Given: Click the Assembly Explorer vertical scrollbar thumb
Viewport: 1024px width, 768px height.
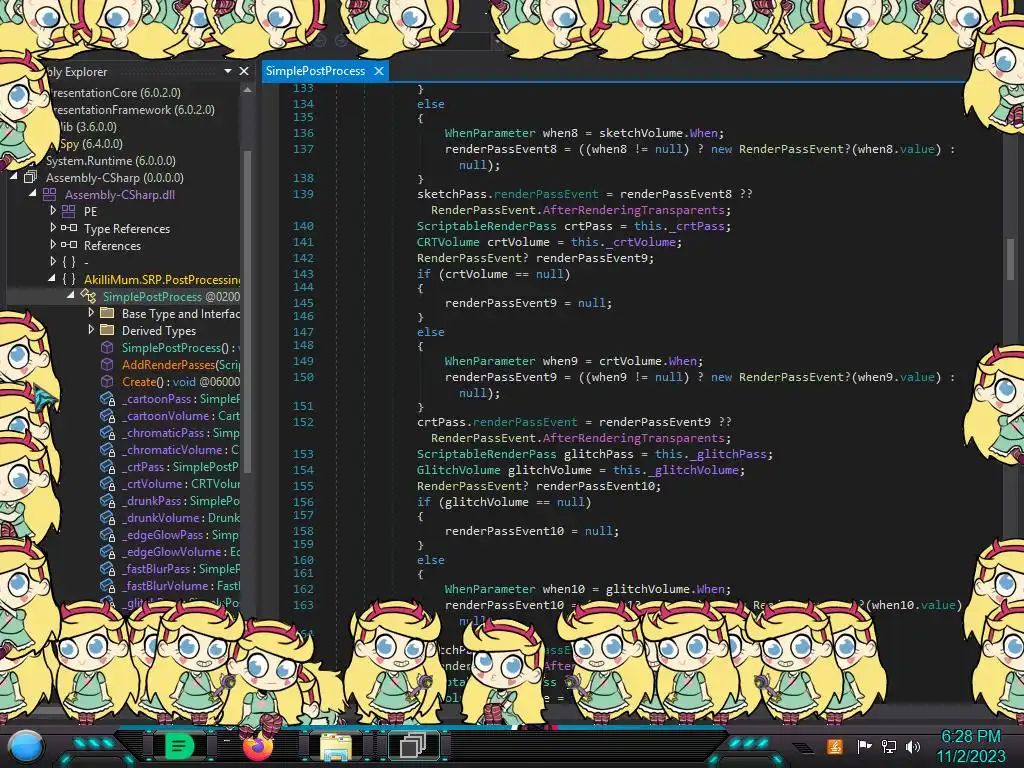Looking at the screenshot, I should pos(248,310).
